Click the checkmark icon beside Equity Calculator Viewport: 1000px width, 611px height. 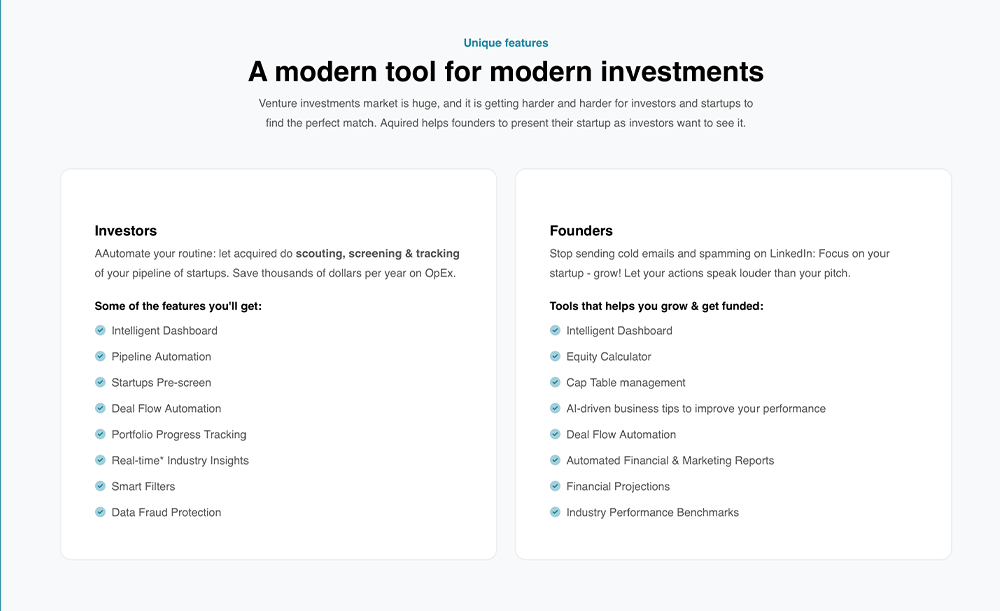coord(555,356)
